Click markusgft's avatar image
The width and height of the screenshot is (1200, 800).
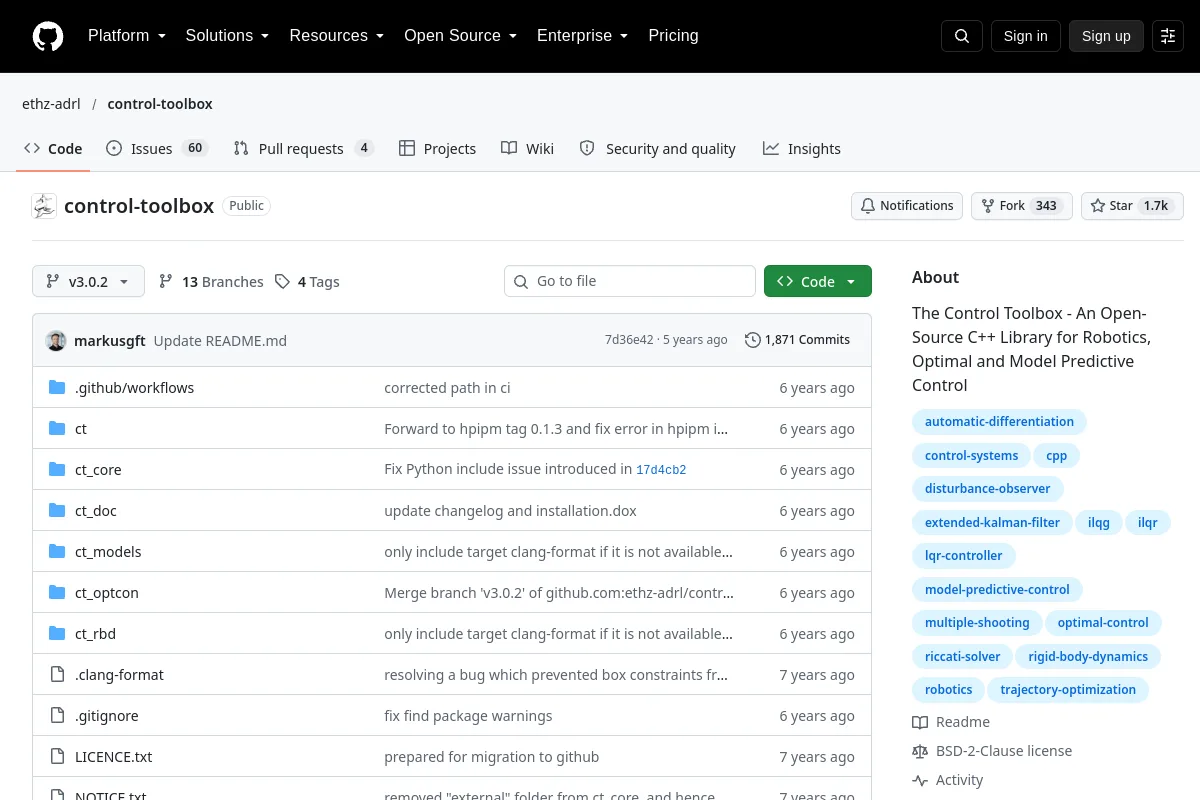pos(56,340)
